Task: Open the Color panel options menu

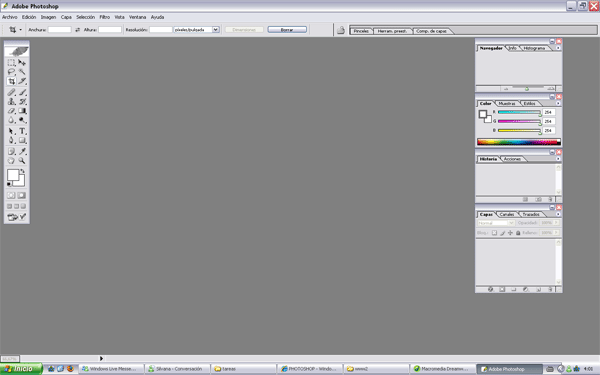Action: (558, 103)
